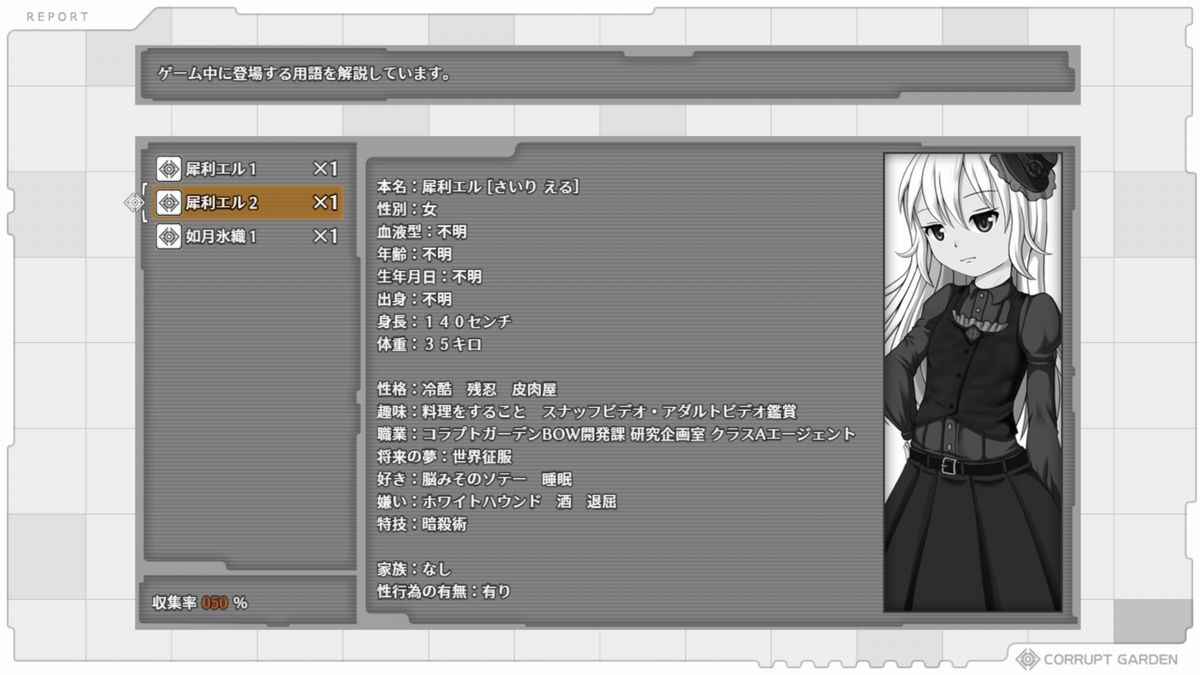This screenshot has width=1200, height=675.
Task: Click the ×1 count next to 犀利エル2
Action: coord(326,202)
